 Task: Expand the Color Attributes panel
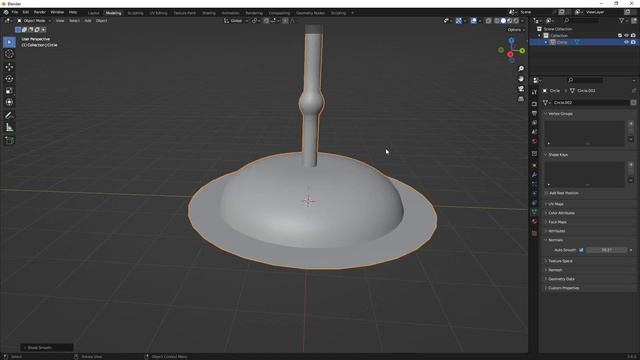pos(561,213)
